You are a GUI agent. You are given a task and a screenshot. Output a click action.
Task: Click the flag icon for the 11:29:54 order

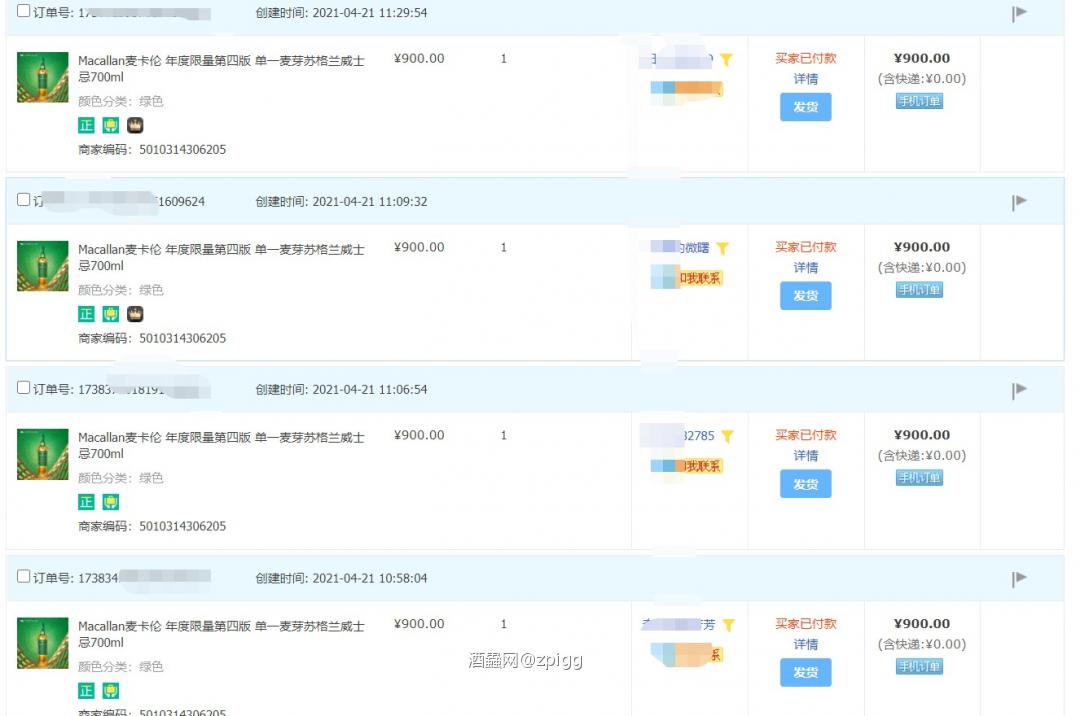tap(1019, 13)
